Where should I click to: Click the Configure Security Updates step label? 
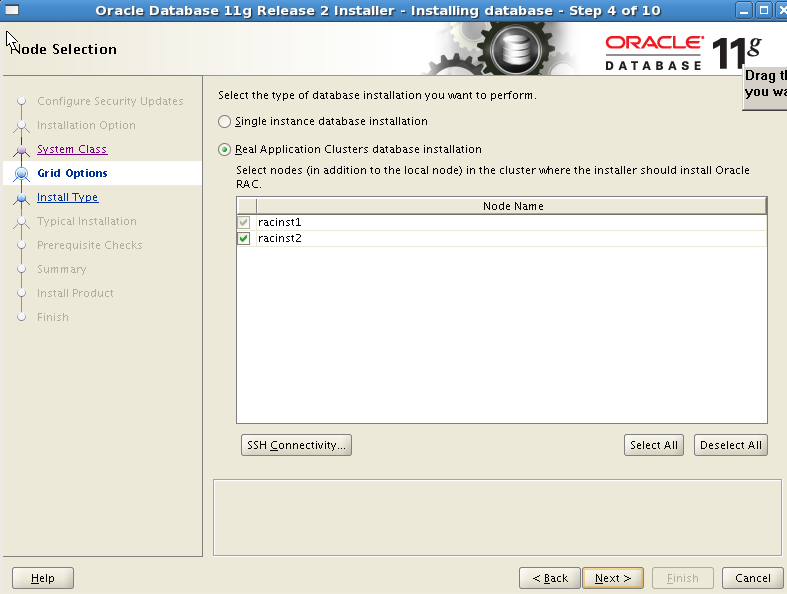coord(110,101)
